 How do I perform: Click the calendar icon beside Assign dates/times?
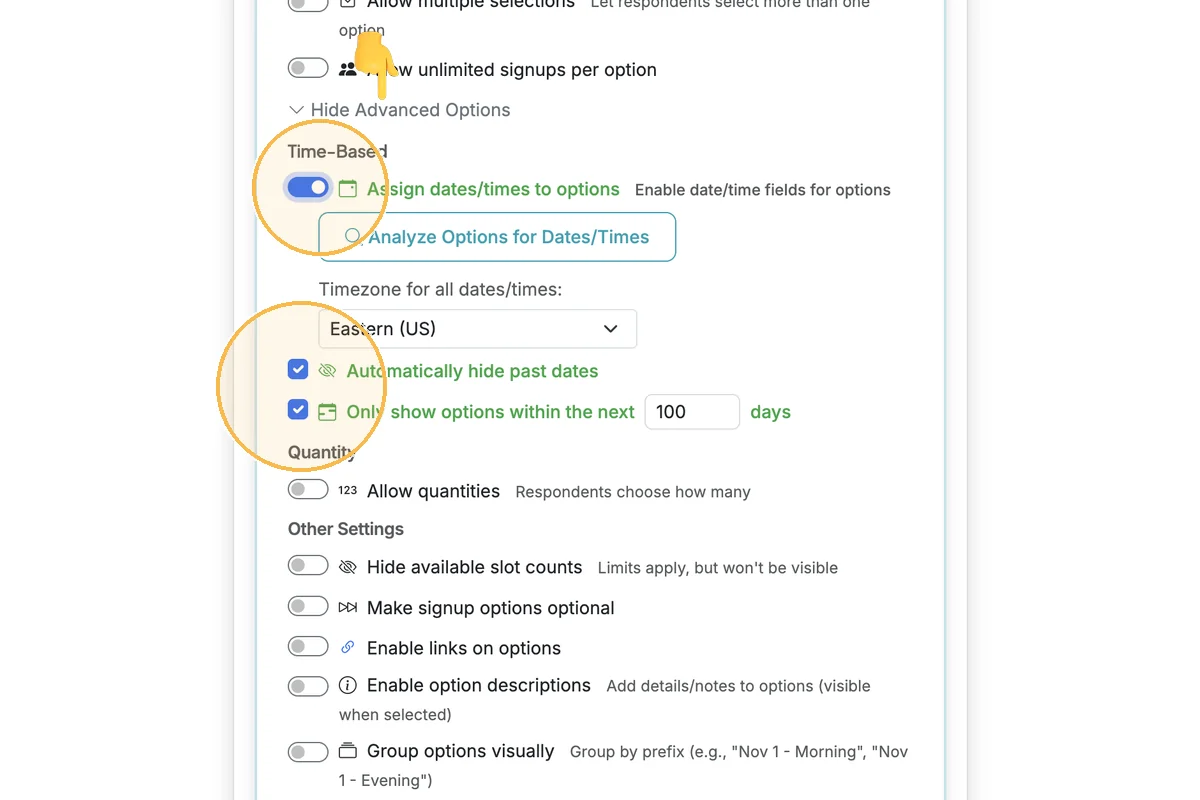(347, 188)
